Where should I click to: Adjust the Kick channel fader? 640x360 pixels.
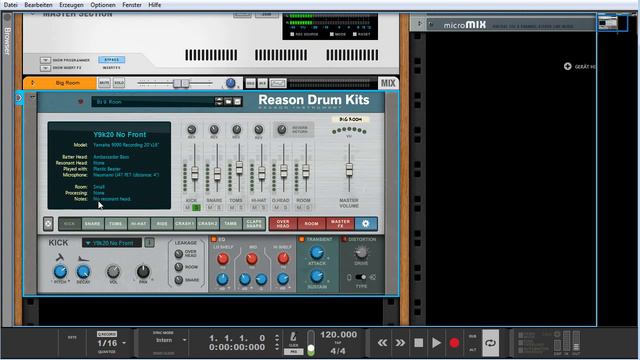pos(195,173)
